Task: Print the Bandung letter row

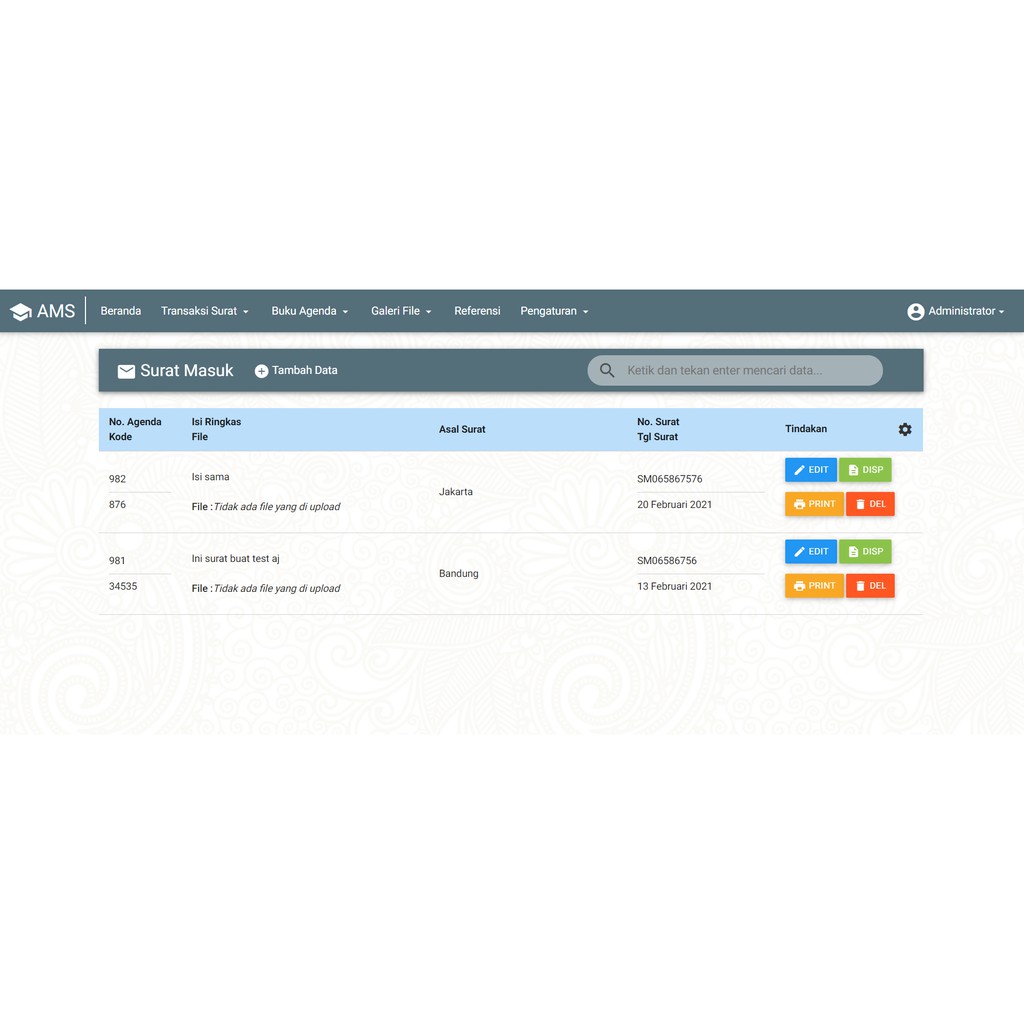Action: [814, 586]
